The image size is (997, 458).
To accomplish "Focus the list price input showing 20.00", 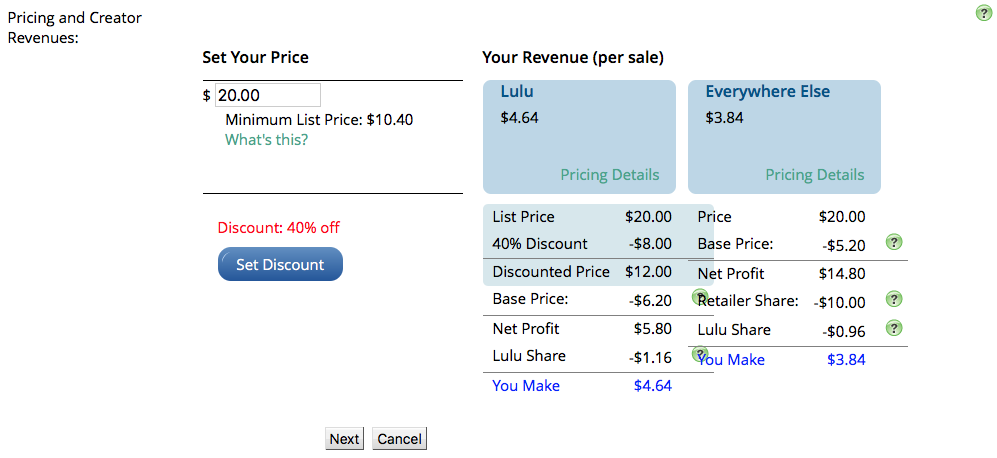I will click(268, 95).
